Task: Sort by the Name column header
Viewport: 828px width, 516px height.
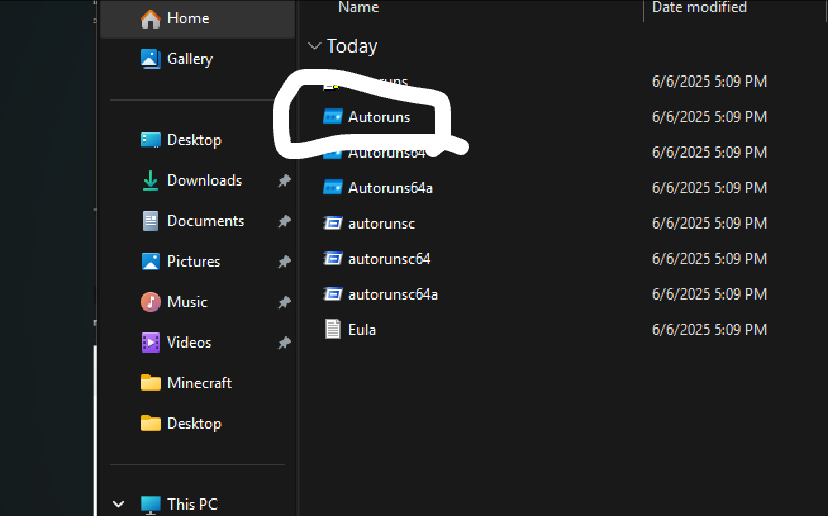Action: [x=359, y=7]
